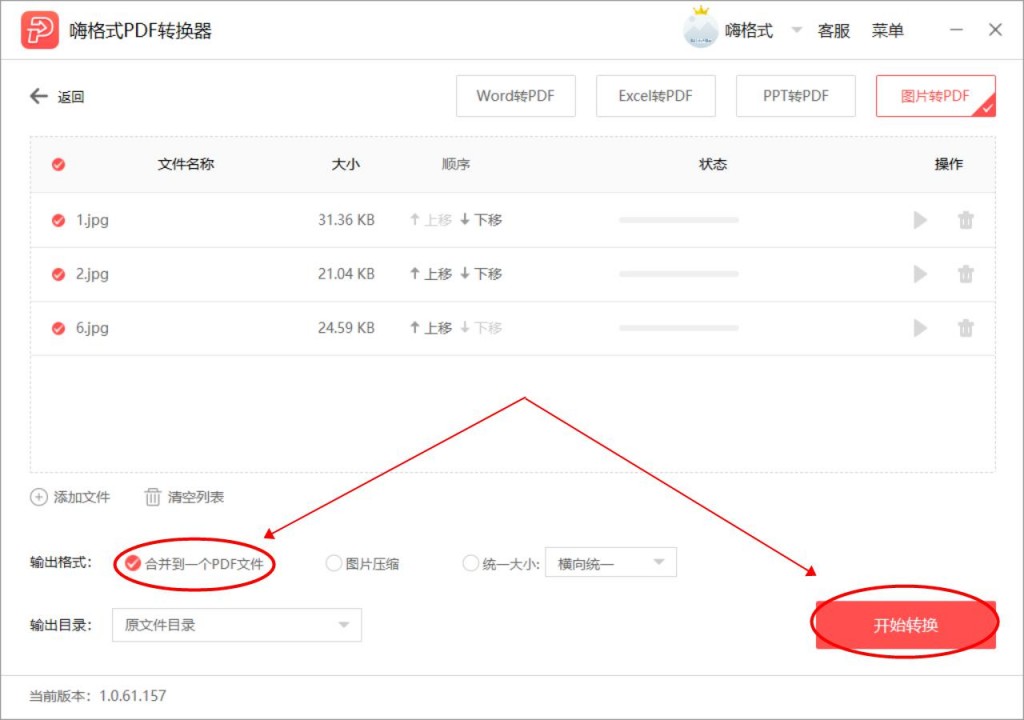This screenshot has width=1024, height=720.
Task: Uncheck the 2.jpg file checkbox
Action: click(x=58, y=274)
